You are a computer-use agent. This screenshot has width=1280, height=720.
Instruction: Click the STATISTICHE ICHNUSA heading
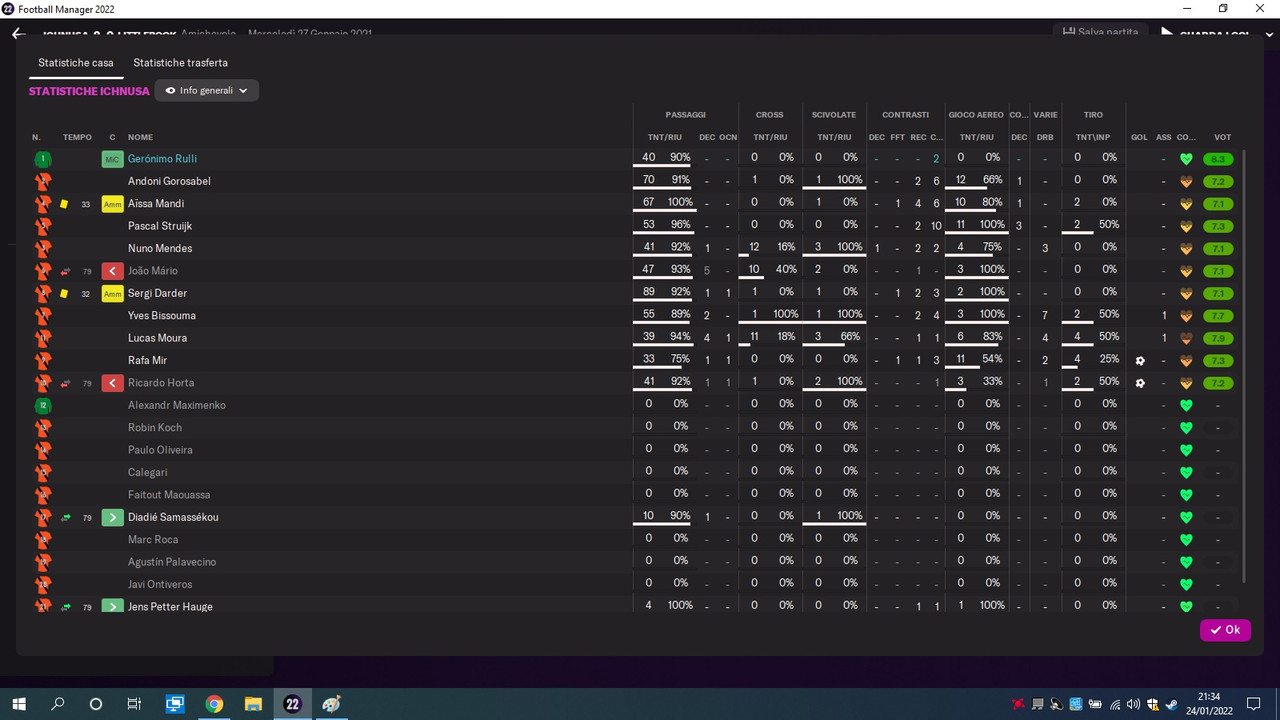[89, 91]
